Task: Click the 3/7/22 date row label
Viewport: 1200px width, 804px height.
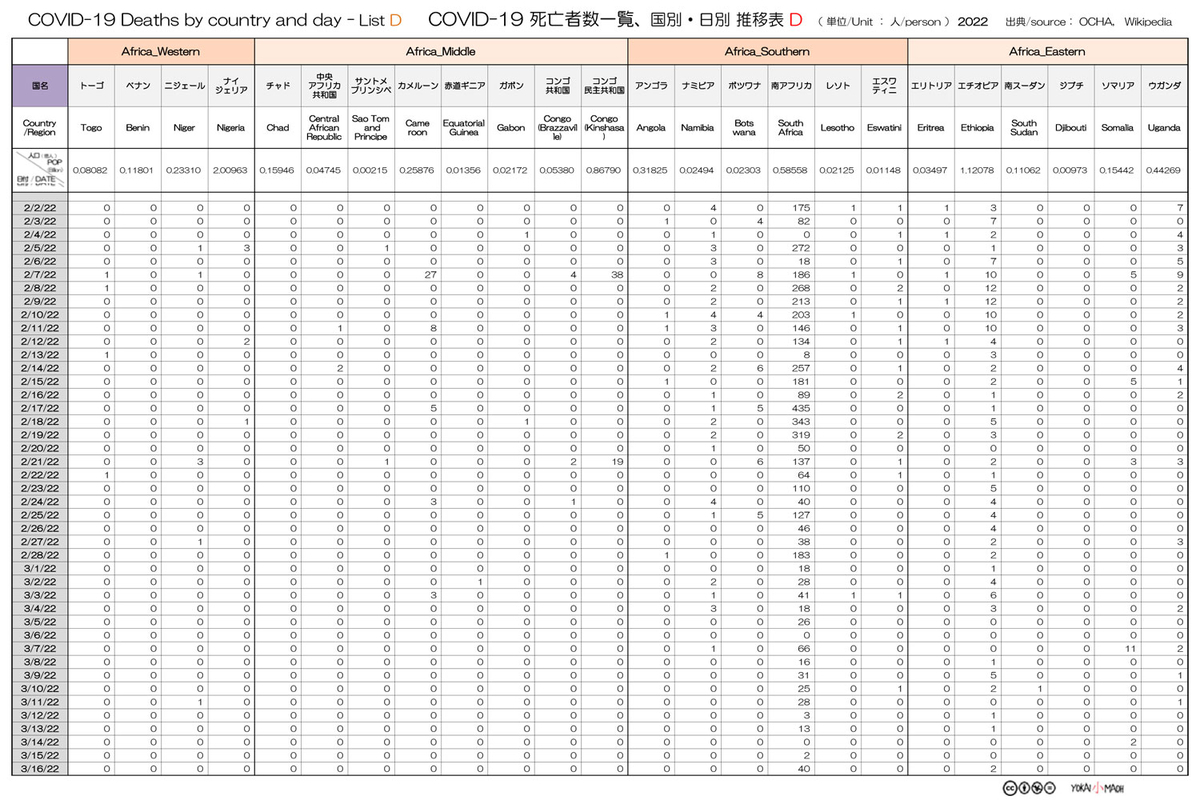Action: point(40,648)
